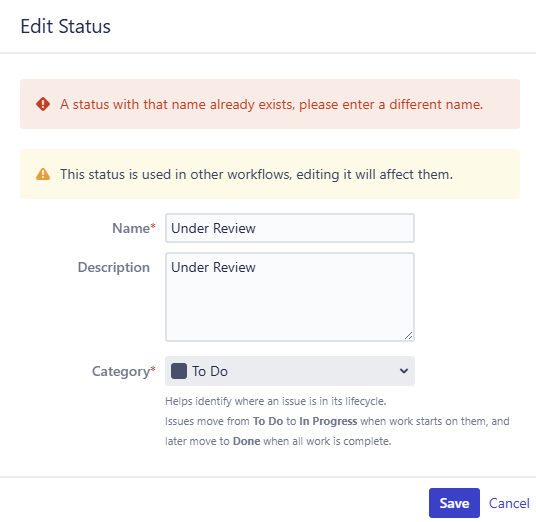
Task: Click the Description box resize handle
Action: click(x=408, y=336)
